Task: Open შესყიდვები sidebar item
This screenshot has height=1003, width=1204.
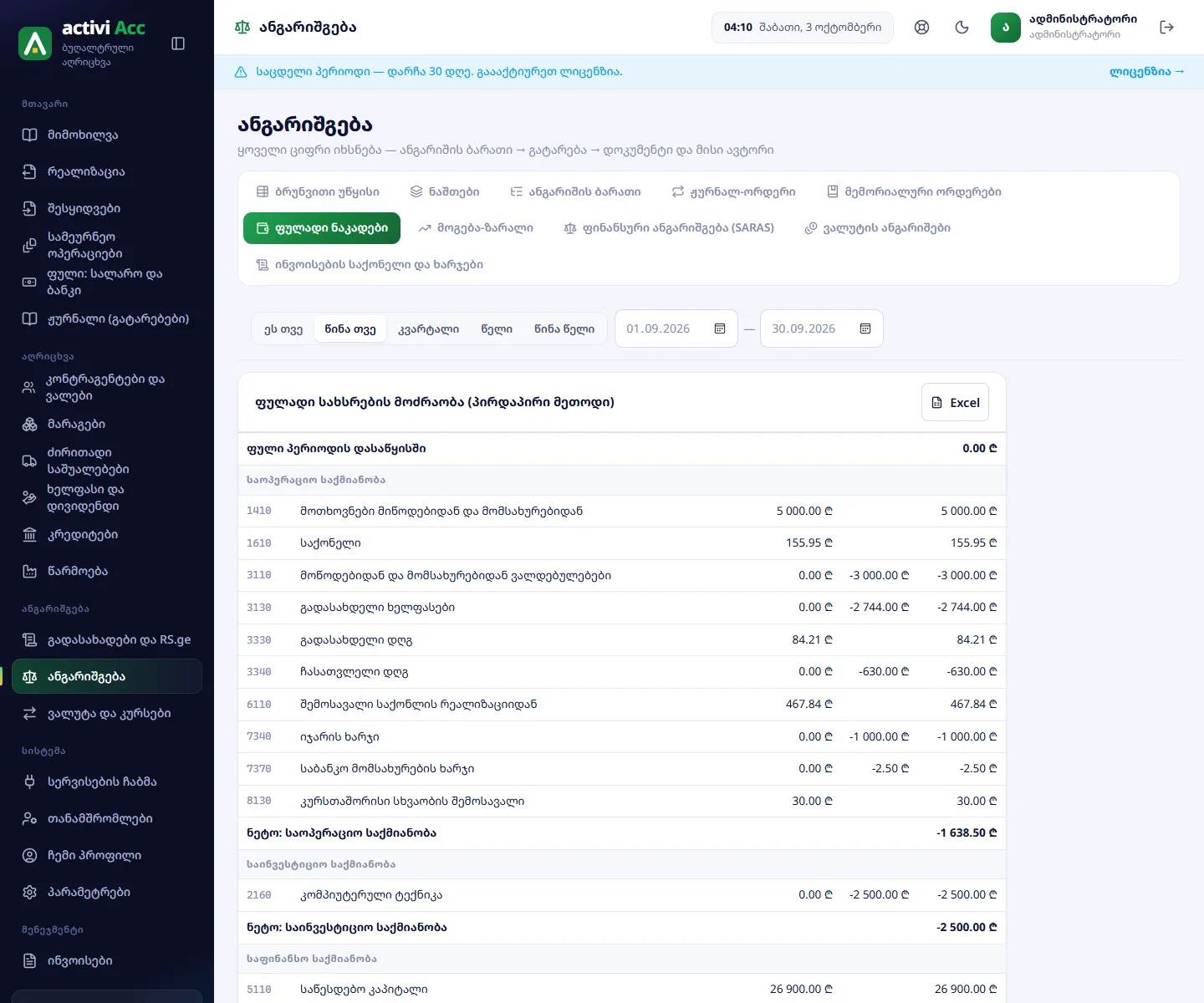Action: [x=107, y=208]
